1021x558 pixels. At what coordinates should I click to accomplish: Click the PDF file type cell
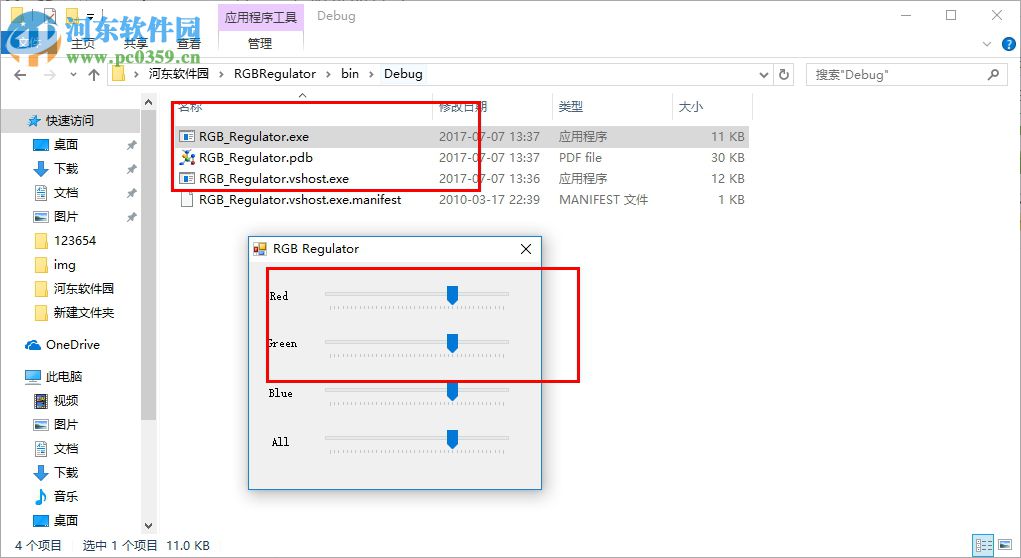[580, 158]
